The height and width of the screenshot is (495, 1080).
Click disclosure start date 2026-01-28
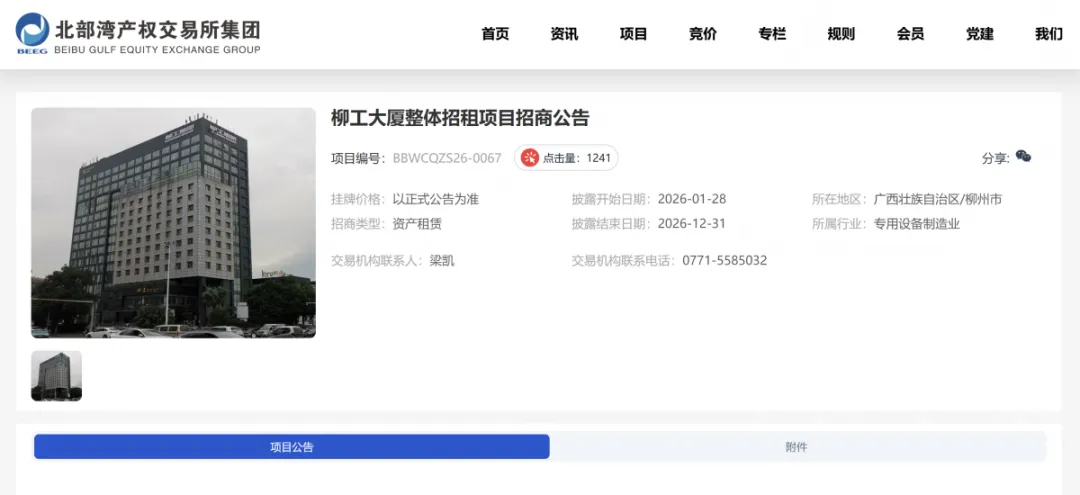pyautogui.click(x=692, y=200)
